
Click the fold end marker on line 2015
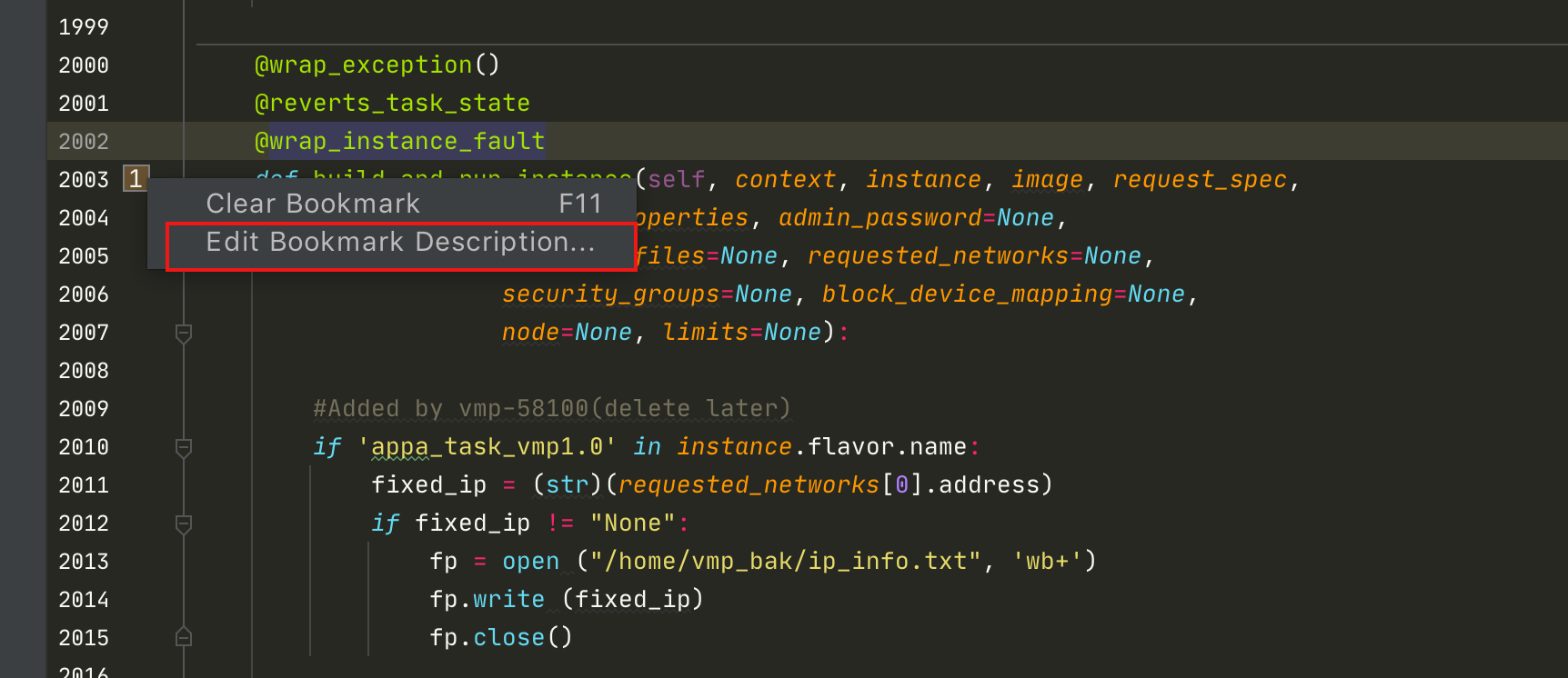(x=184, y=637)
